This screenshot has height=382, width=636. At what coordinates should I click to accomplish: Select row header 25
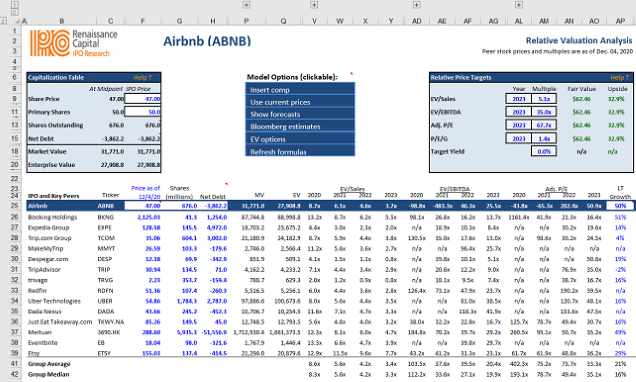point(15,206)
